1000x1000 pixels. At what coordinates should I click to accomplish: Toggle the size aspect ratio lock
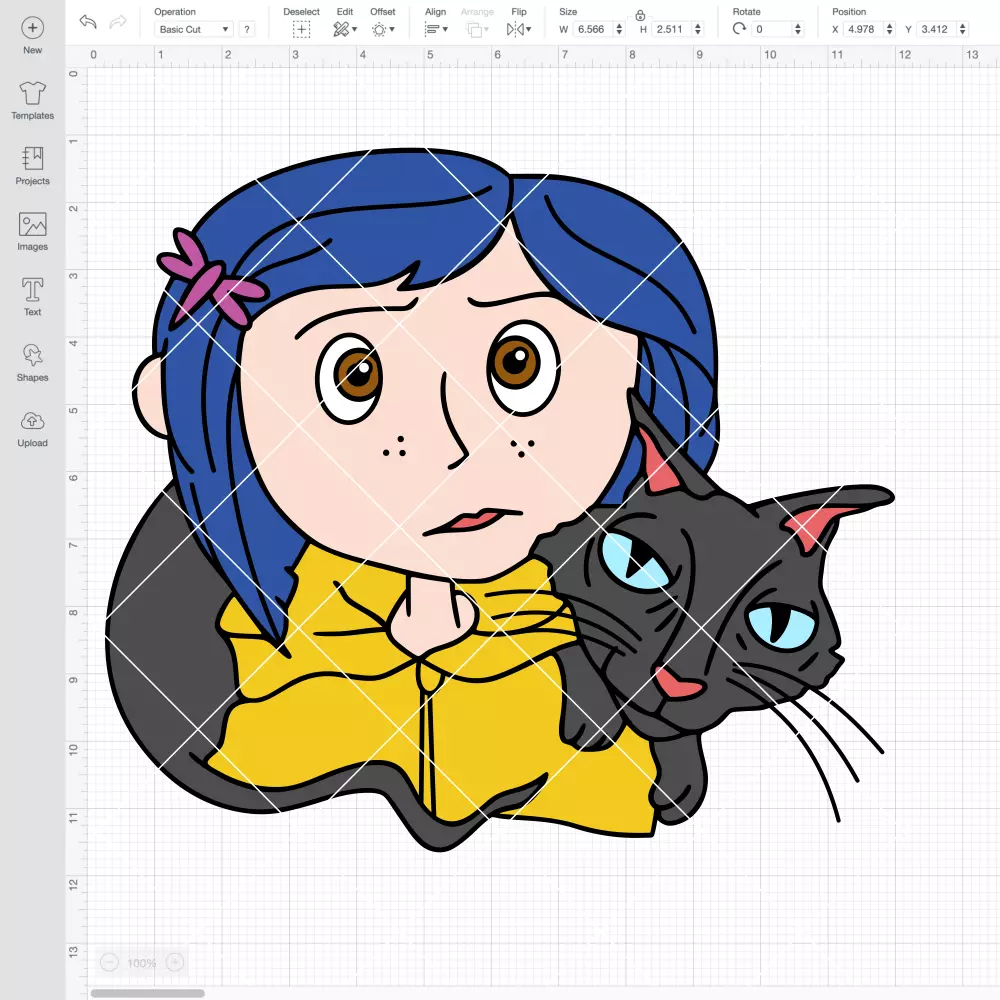[640, 15]
